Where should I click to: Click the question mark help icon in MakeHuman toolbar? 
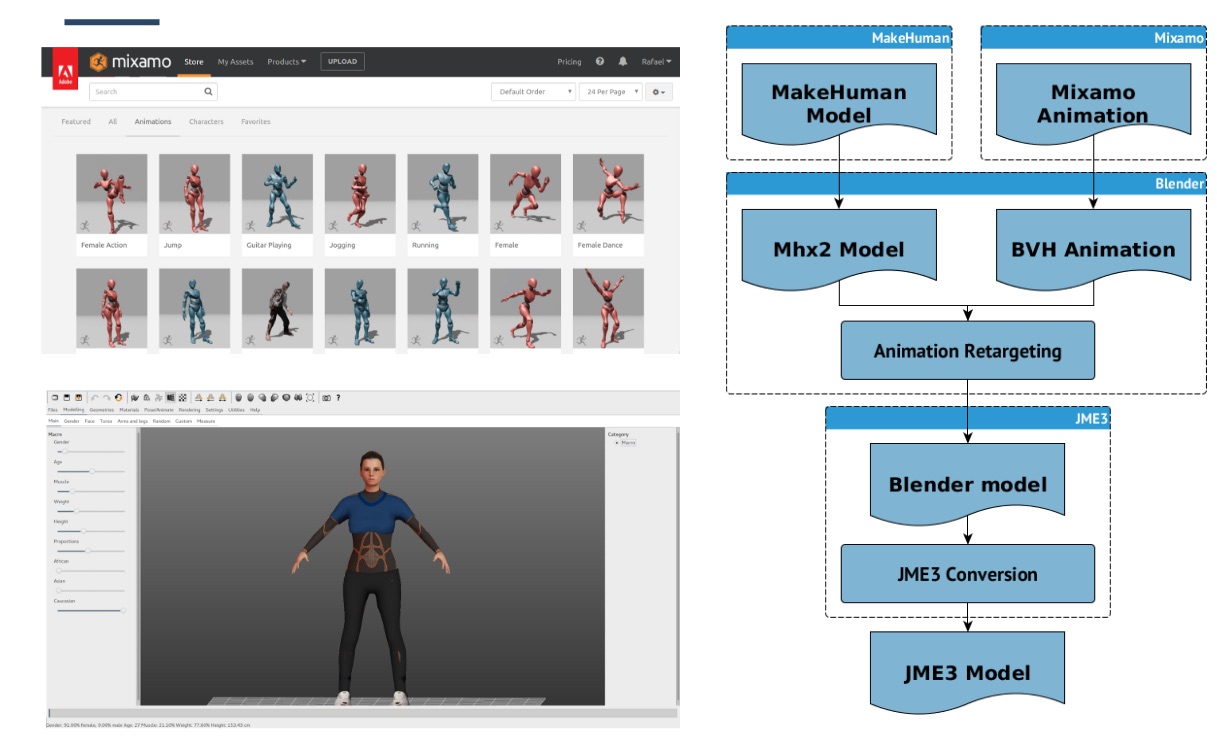coord(338,398)
